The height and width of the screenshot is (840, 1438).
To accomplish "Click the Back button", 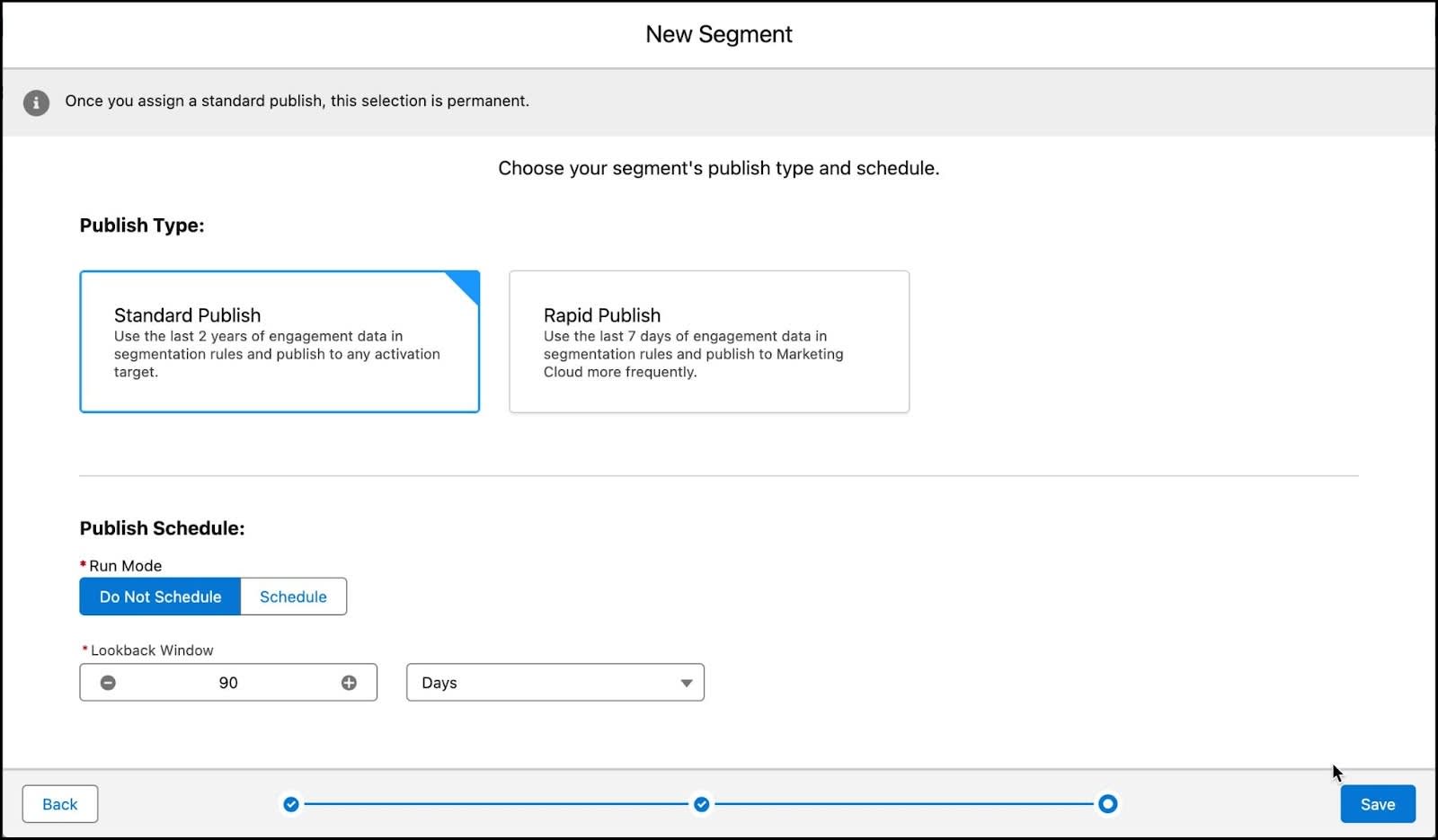I will (59, 803).
